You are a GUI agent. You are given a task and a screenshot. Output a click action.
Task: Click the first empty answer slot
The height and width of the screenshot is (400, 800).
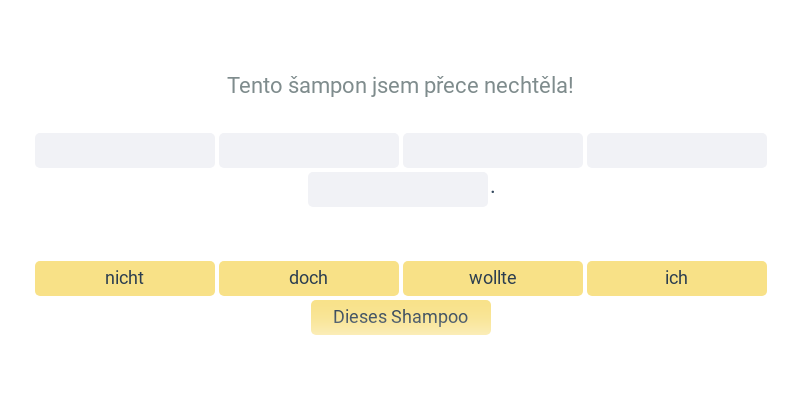coord(125,150)
